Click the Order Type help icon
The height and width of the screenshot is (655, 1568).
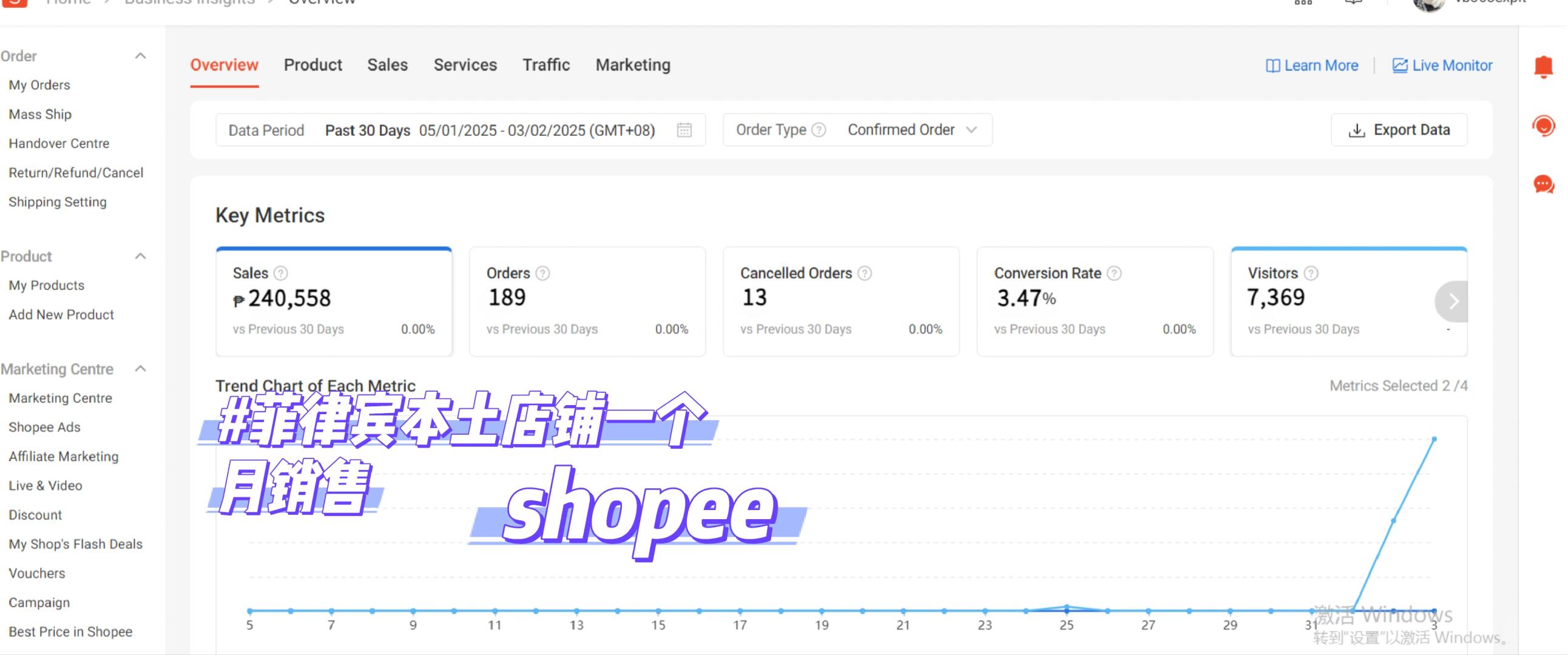[819, 130]
